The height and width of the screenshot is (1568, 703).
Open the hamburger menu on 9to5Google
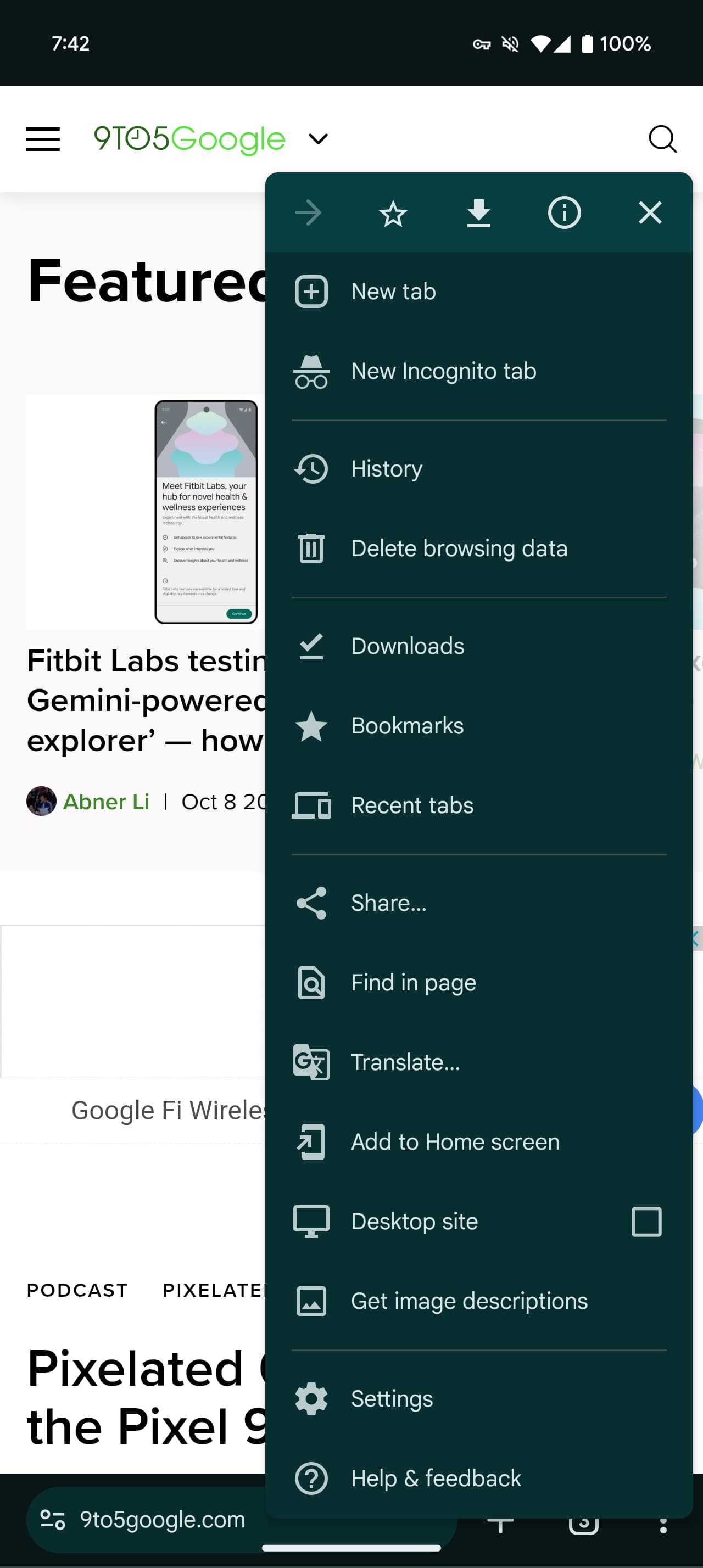point(43,139)
